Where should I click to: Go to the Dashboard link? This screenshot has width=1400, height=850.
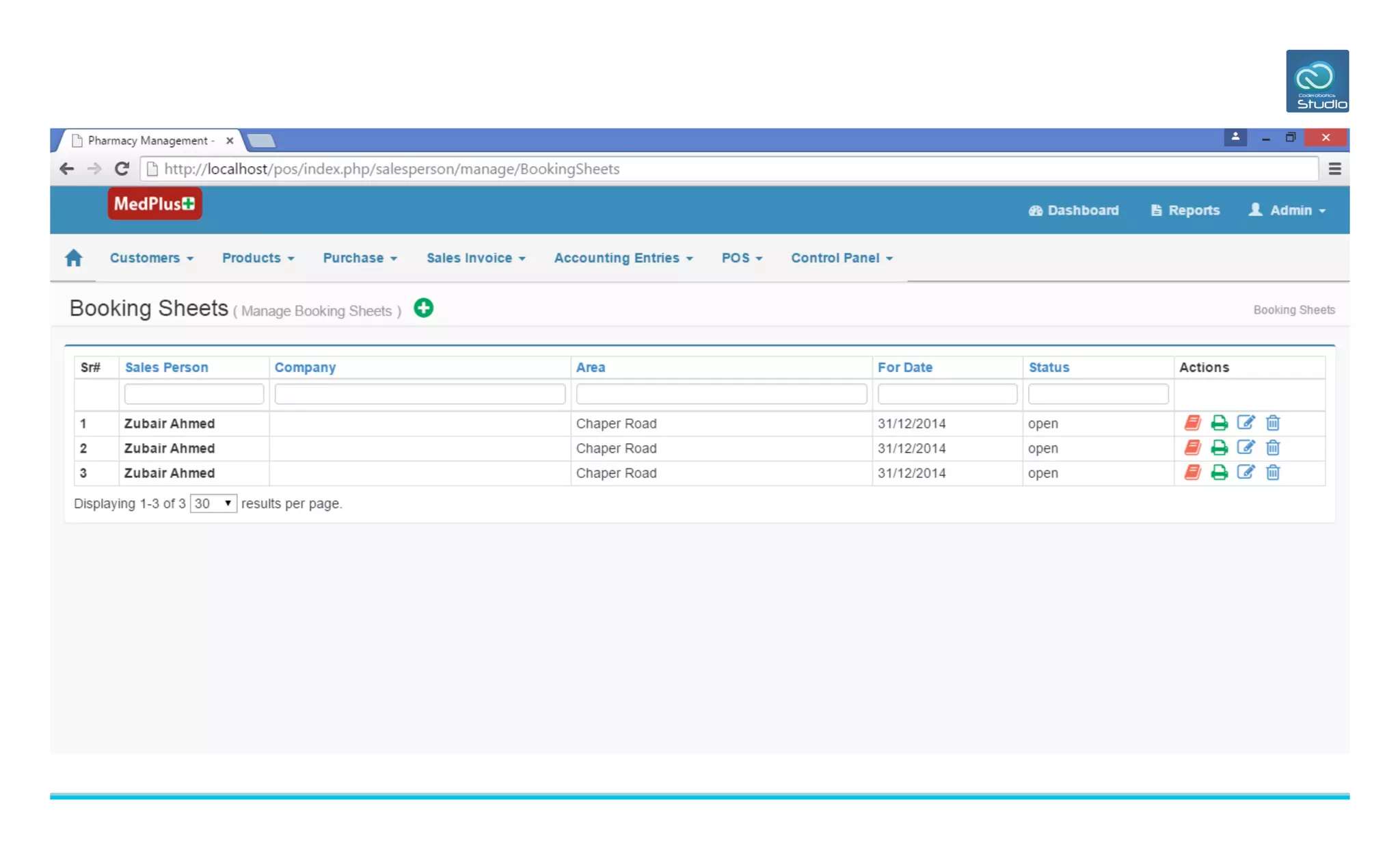(1074, 211)
